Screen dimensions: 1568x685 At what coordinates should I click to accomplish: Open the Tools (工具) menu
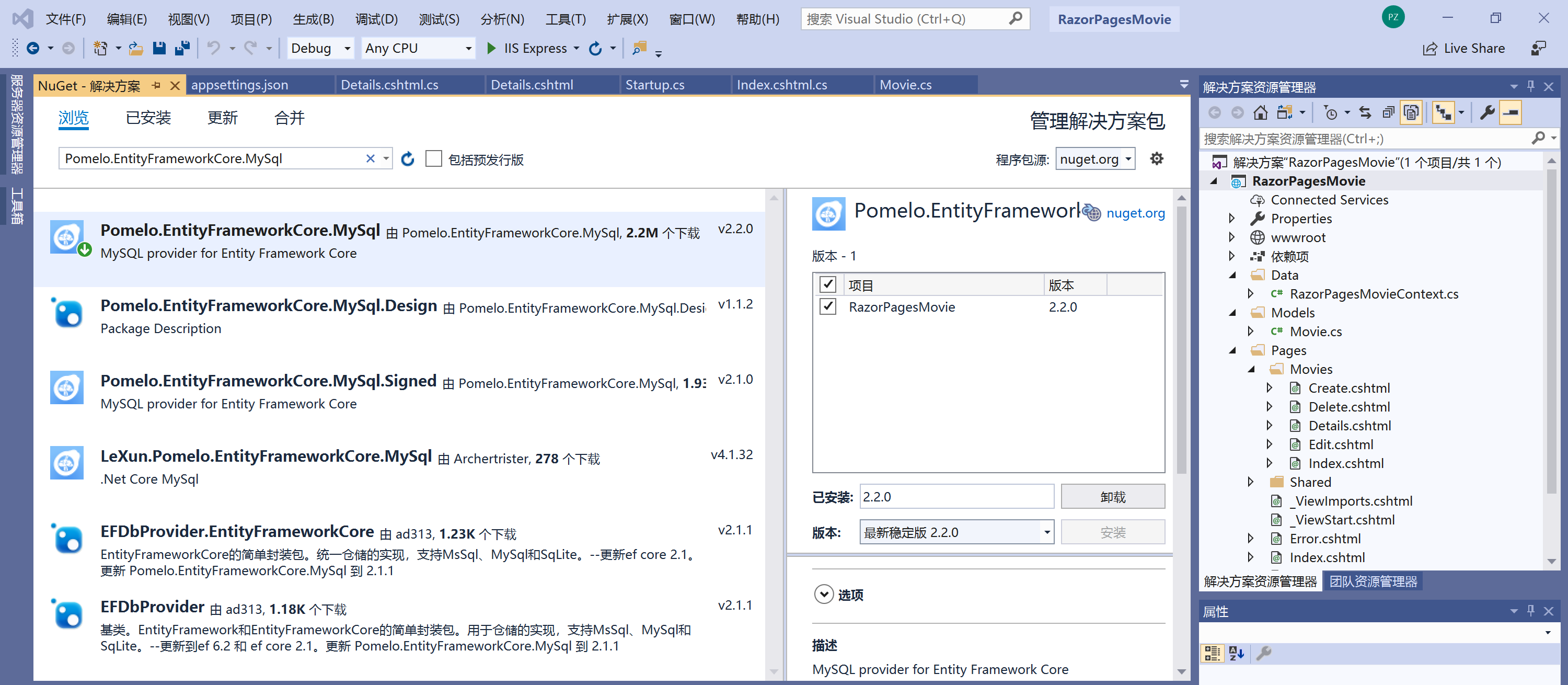pos(565,19)
